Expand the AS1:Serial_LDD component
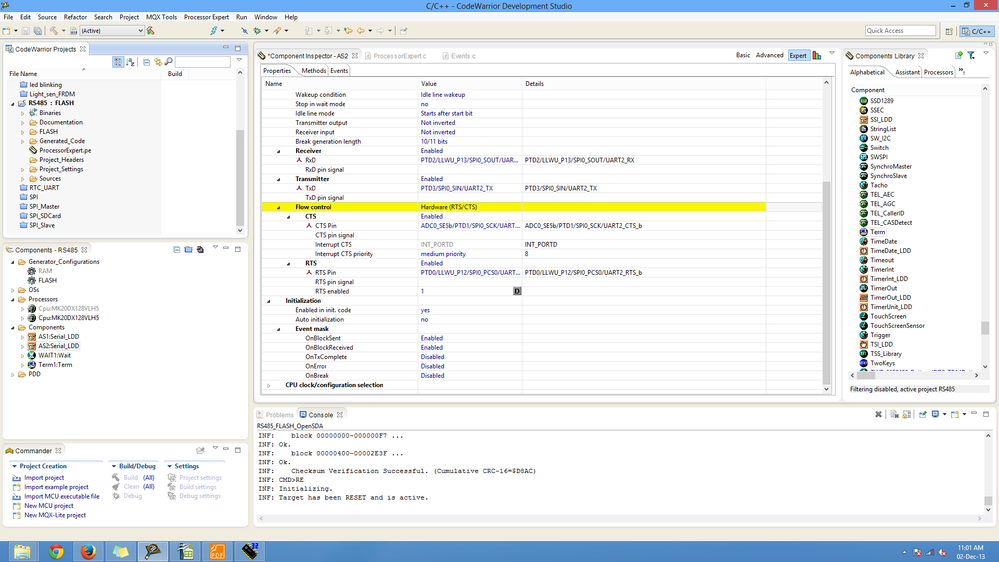999x562 pixels. tap(23, 336)
